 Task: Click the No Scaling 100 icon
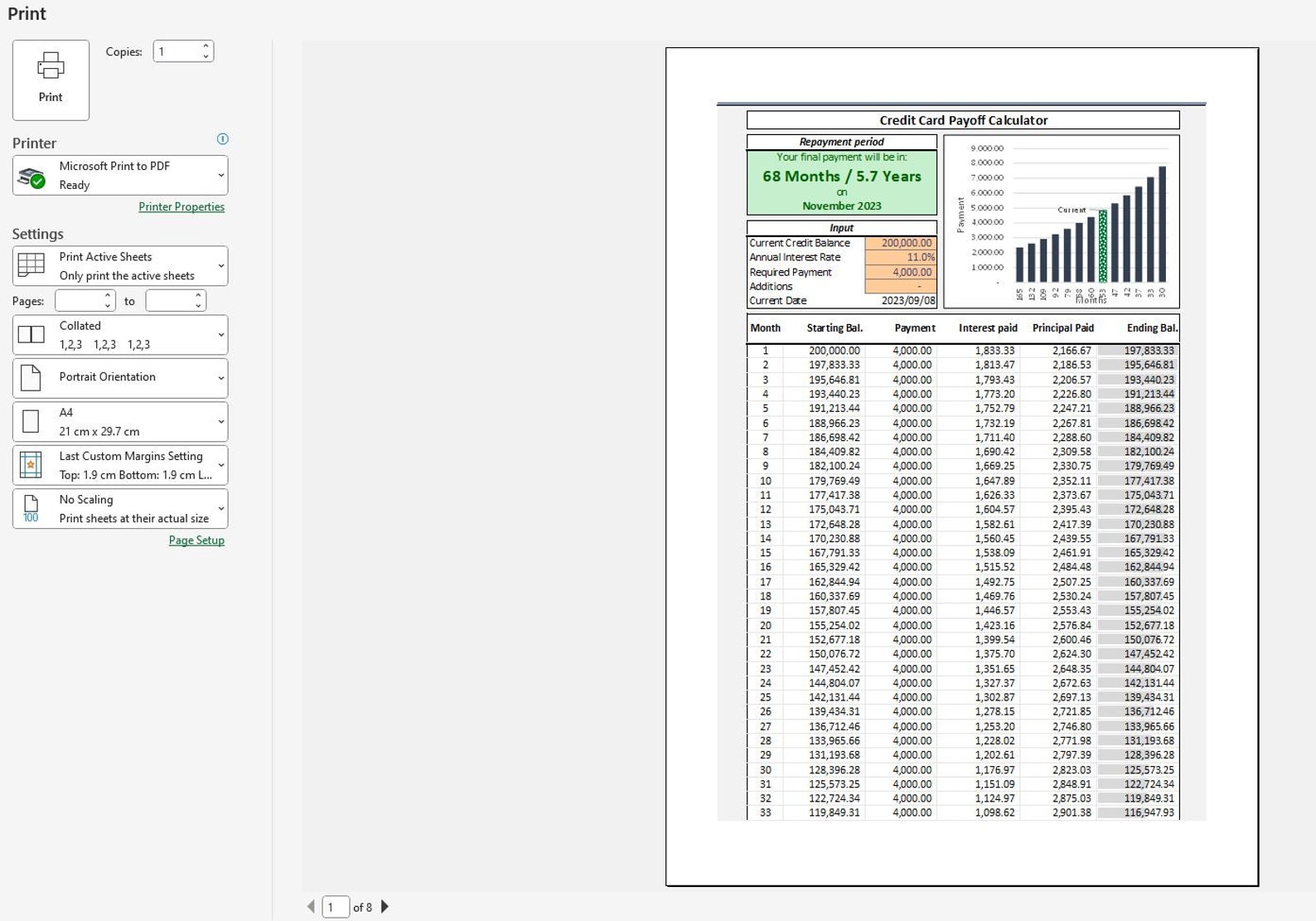click(x=31, y=509)
